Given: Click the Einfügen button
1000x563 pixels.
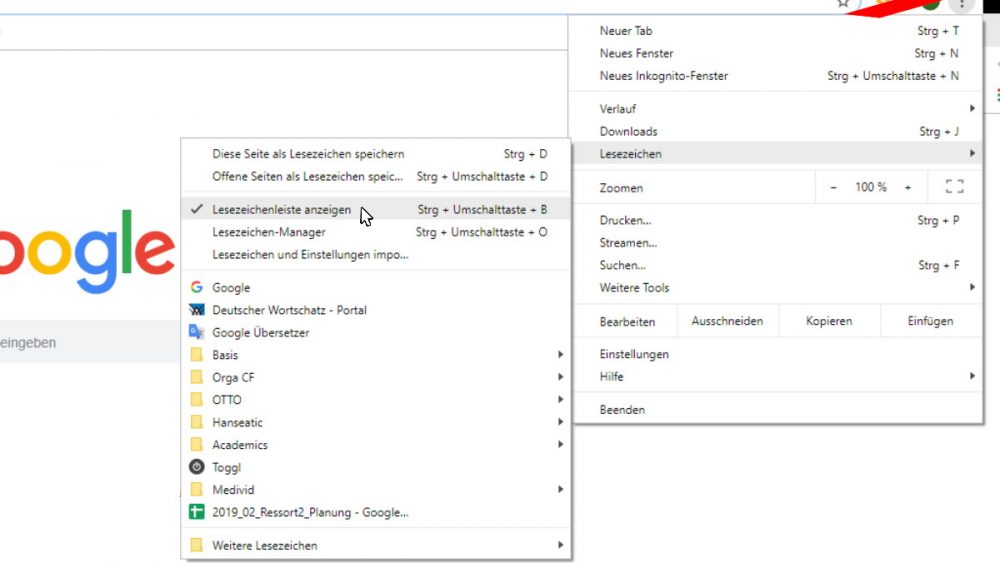Looking at the screenshot, I should coord(930,321).
